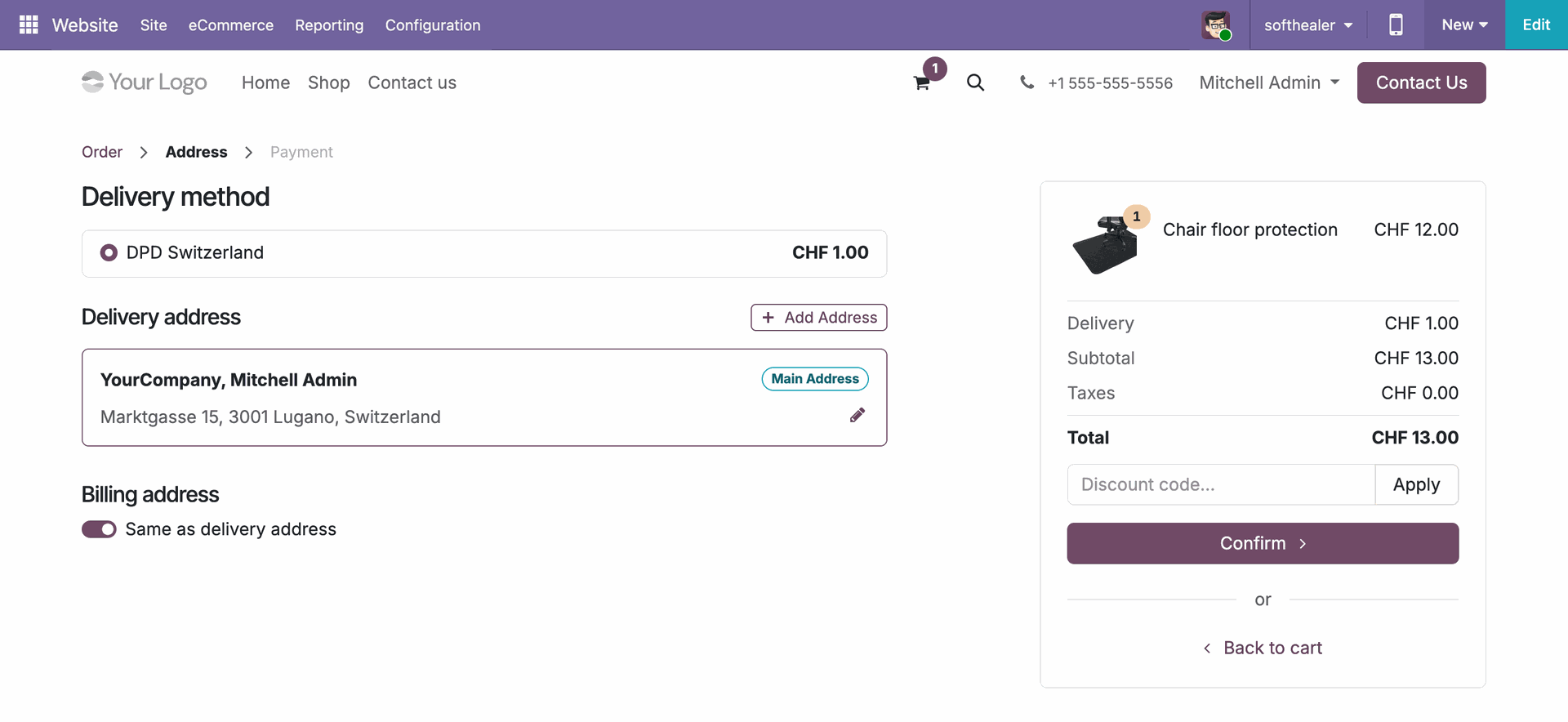The height and width of the screenshot is (722, 1568).
Task: Click the Your Logo image
Action: (x=145, y=82)
